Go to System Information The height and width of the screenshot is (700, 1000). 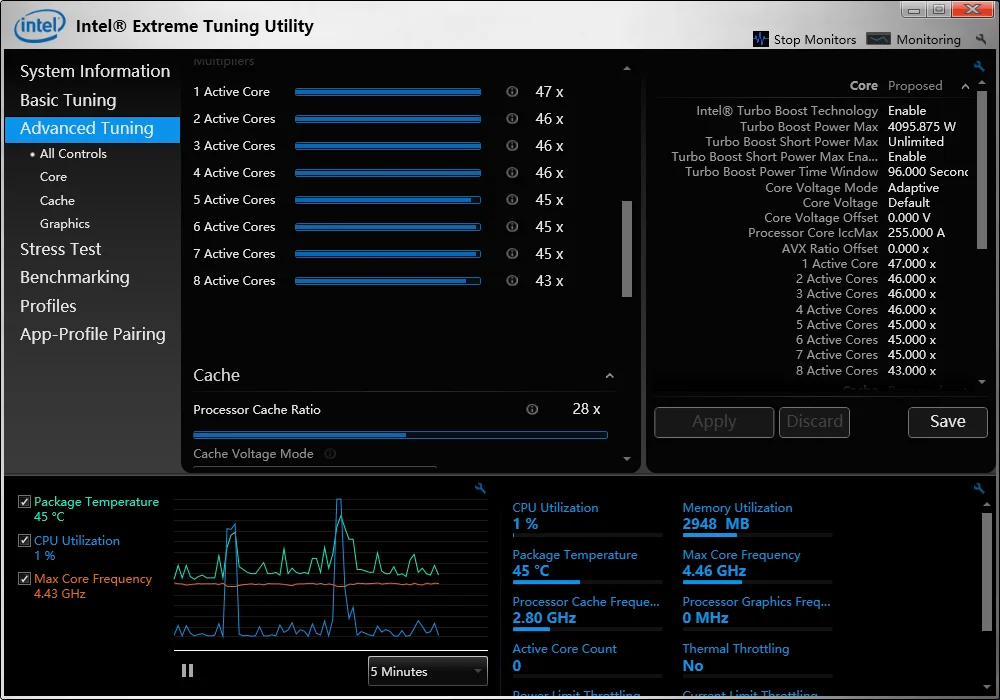(95, 71)
